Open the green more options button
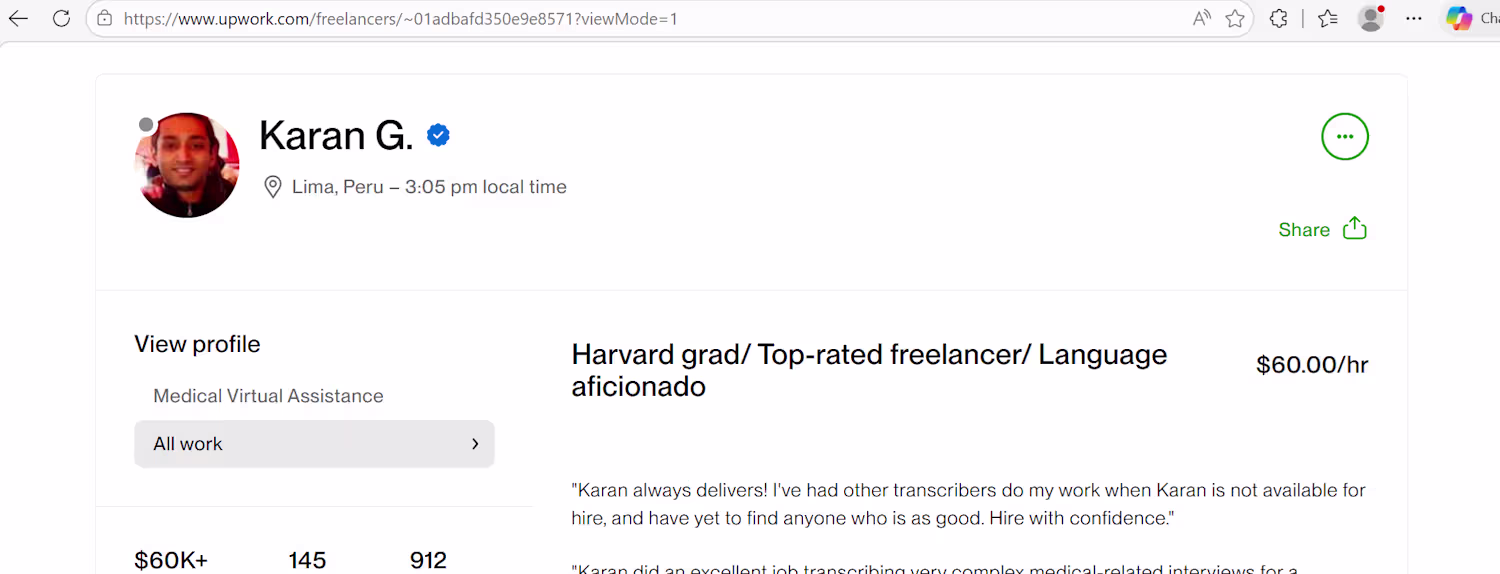Viewport: 1500px width, 574px height. click(1345, 137)
